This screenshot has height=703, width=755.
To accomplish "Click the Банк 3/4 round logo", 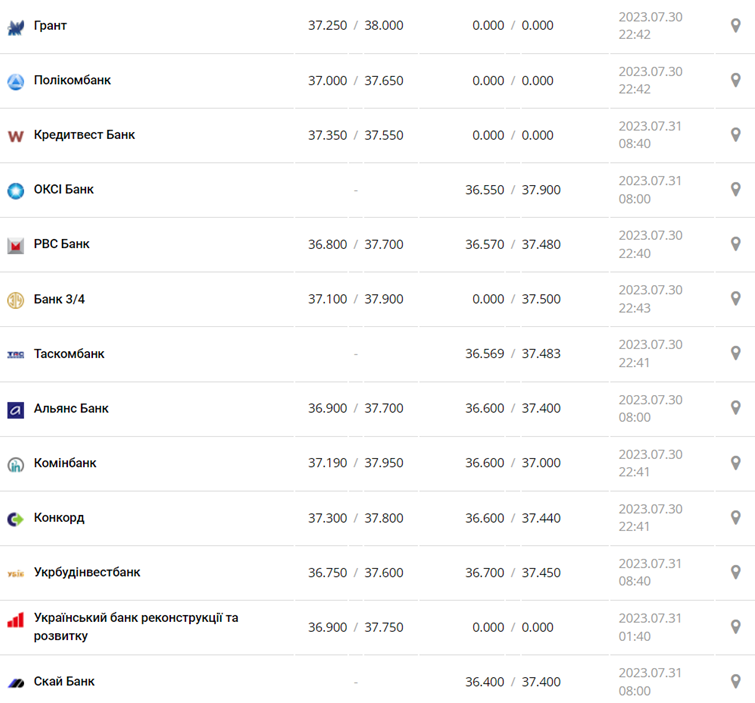I will pos(16,299).
